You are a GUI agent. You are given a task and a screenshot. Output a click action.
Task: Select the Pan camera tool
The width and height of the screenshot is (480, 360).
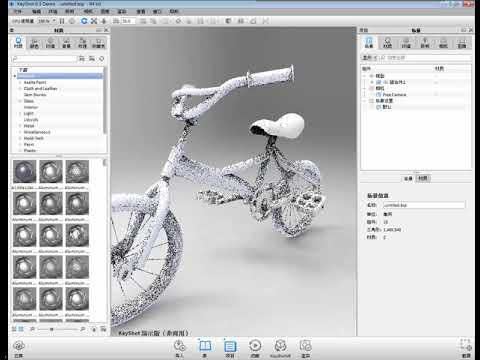click(x=94, y=21)
